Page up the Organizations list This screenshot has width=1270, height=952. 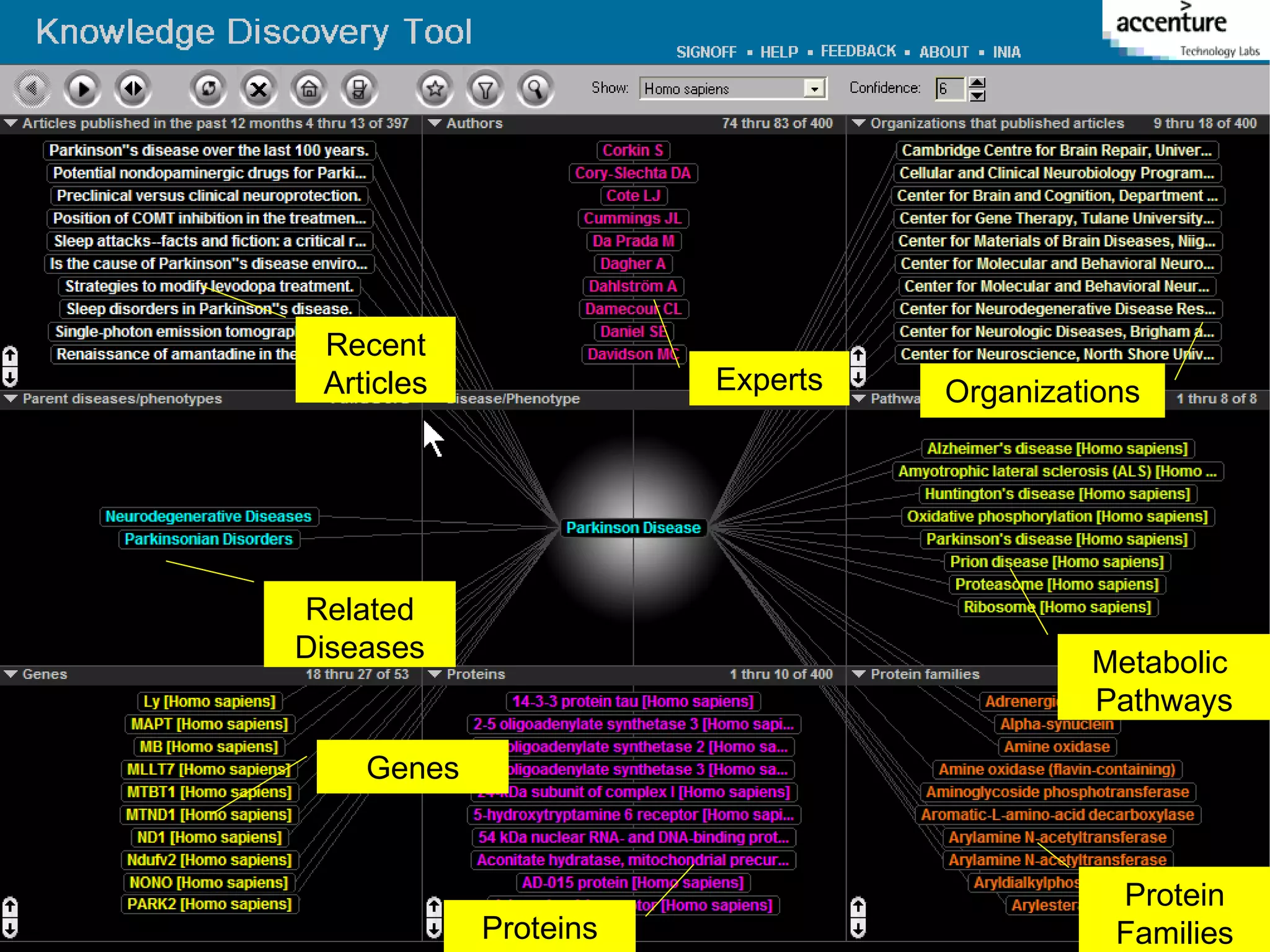(x=858, y=356)
